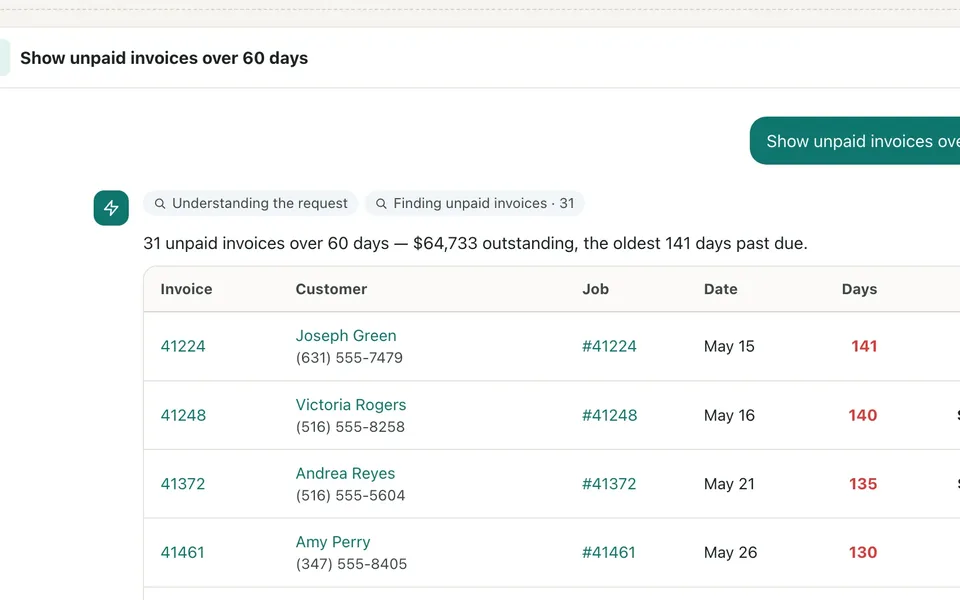
Task: Click the May 26 date cell
Action: pos(730,552)
